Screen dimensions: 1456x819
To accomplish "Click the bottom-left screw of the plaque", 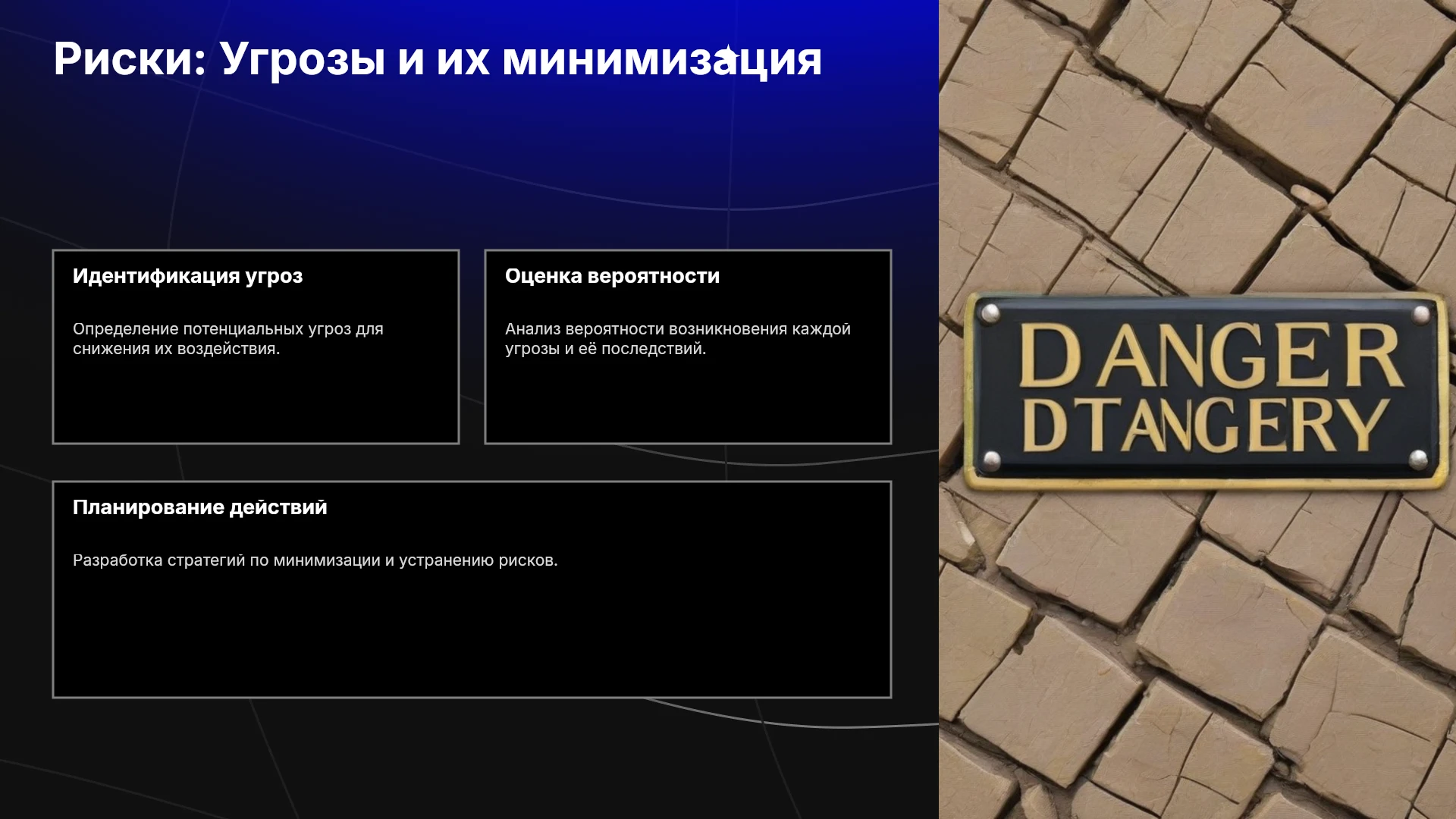I will coord(990,460).
